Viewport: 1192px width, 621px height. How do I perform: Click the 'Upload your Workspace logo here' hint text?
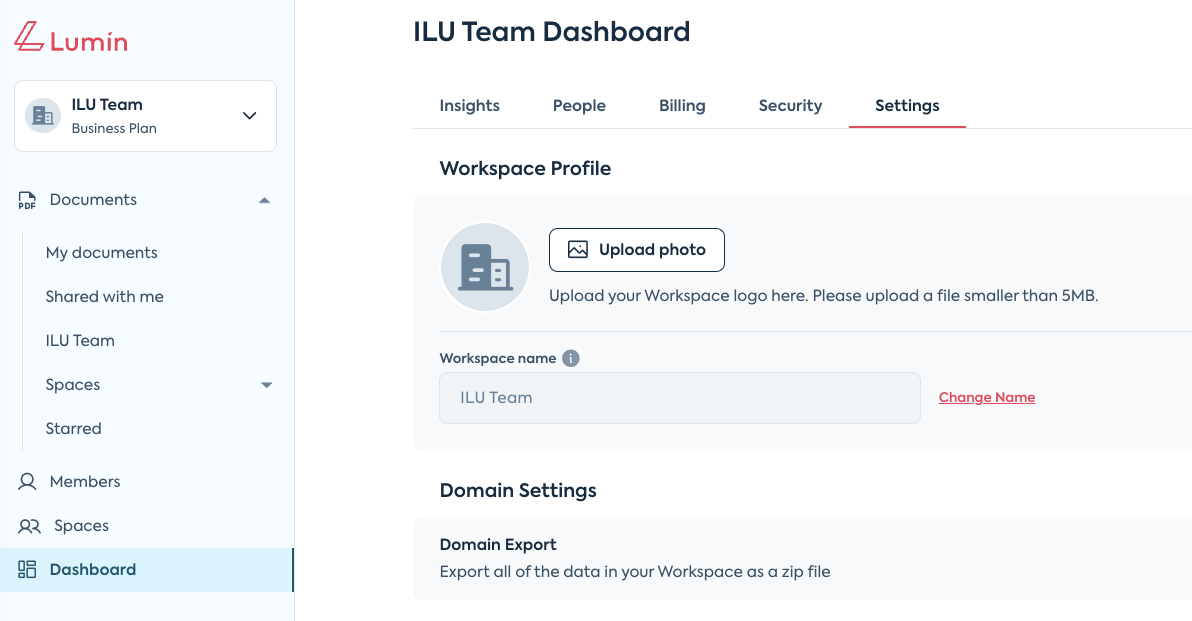pyautogui.click(x=823, y=296)
